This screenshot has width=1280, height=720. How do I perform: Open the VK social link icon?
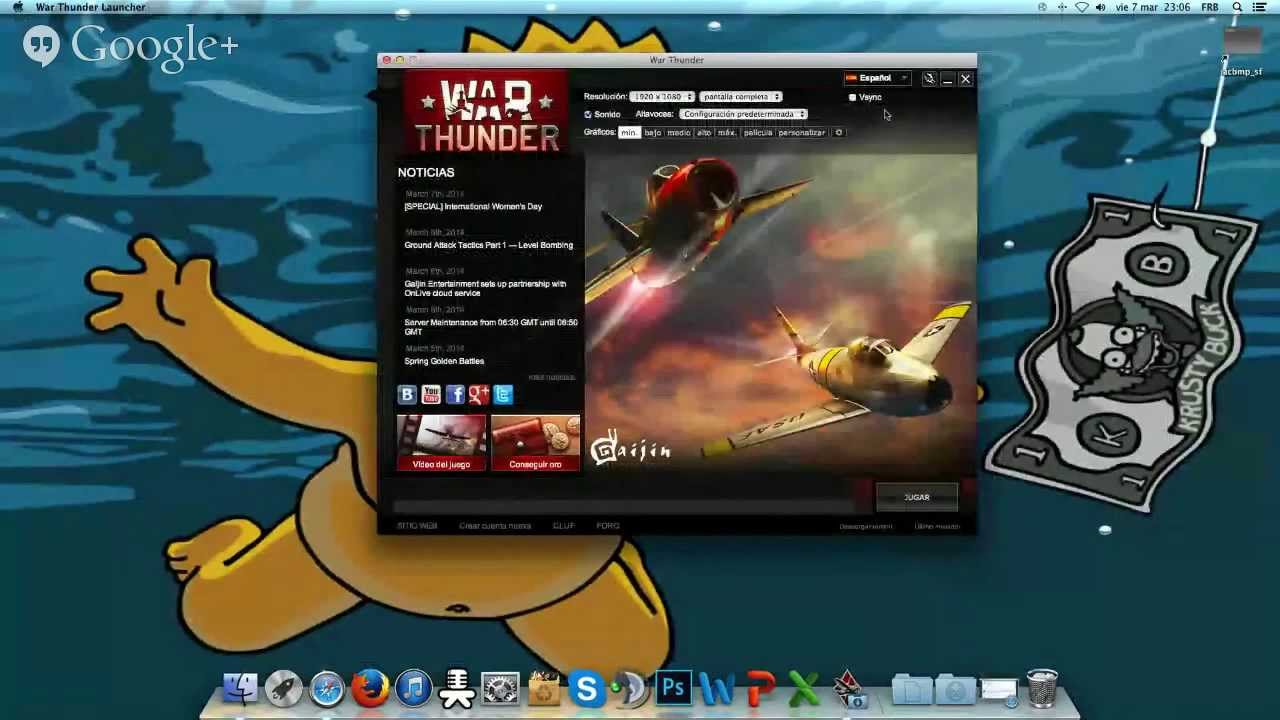(x=407, y=395)
